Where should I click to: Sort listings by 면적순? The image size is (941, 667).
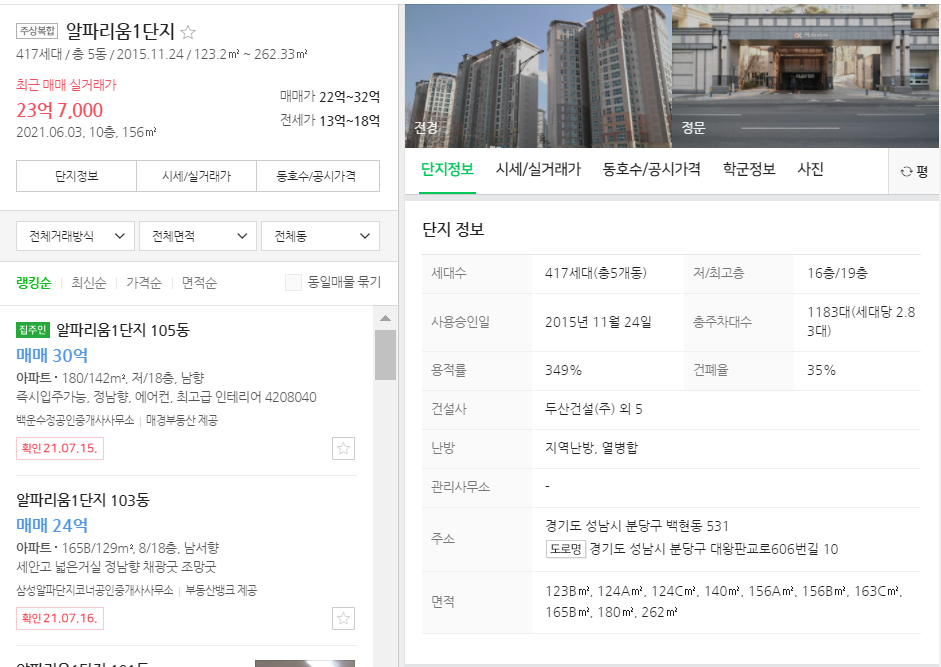tap(199, 283)
